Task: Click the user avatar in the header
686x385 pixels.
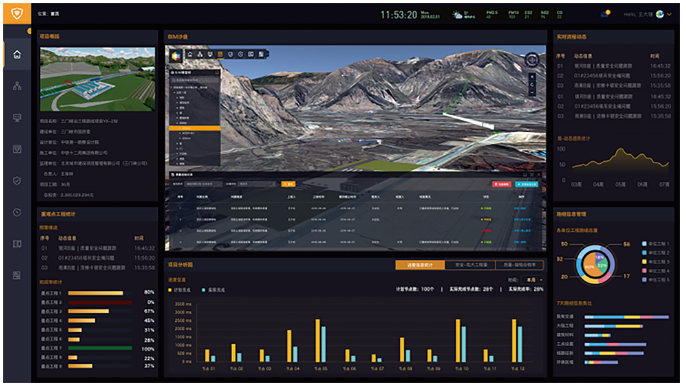Action: pos(660,14)
